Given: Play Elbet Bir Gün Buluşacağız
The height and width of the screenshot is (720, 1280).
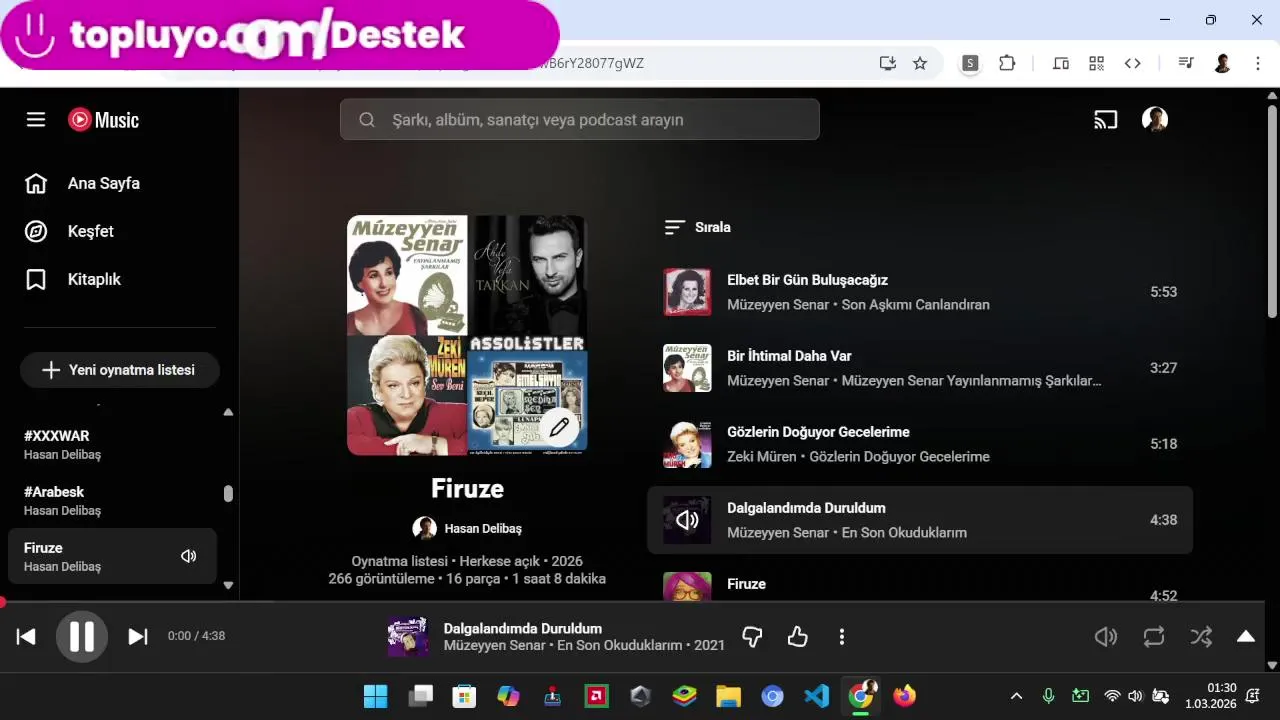Looking at the screenshot, I should point(807,280).
